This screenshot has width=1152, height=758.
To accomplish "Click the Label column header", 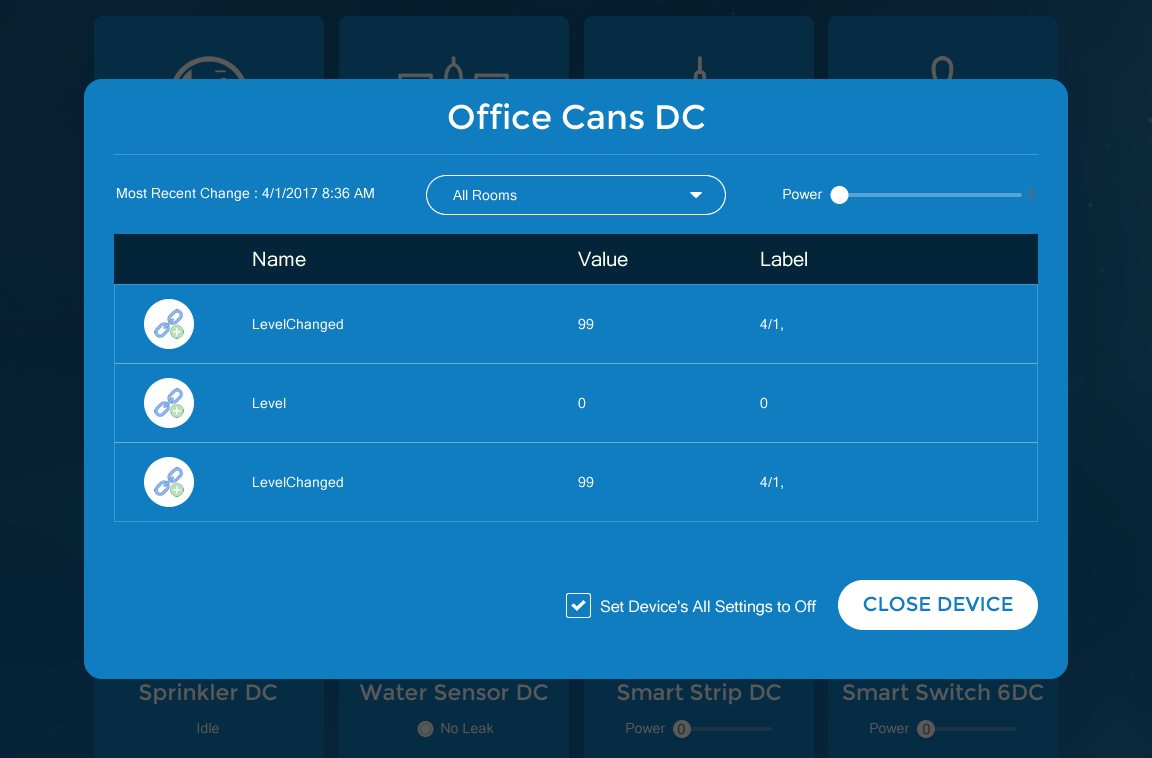I will (784, 259).
